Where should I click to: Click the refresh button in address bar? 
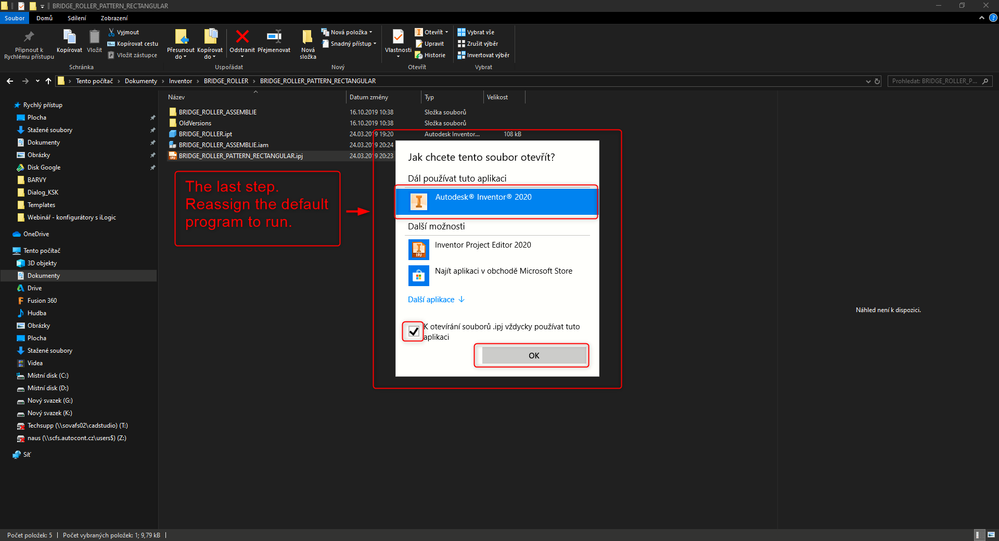click(x=877, y=81)
